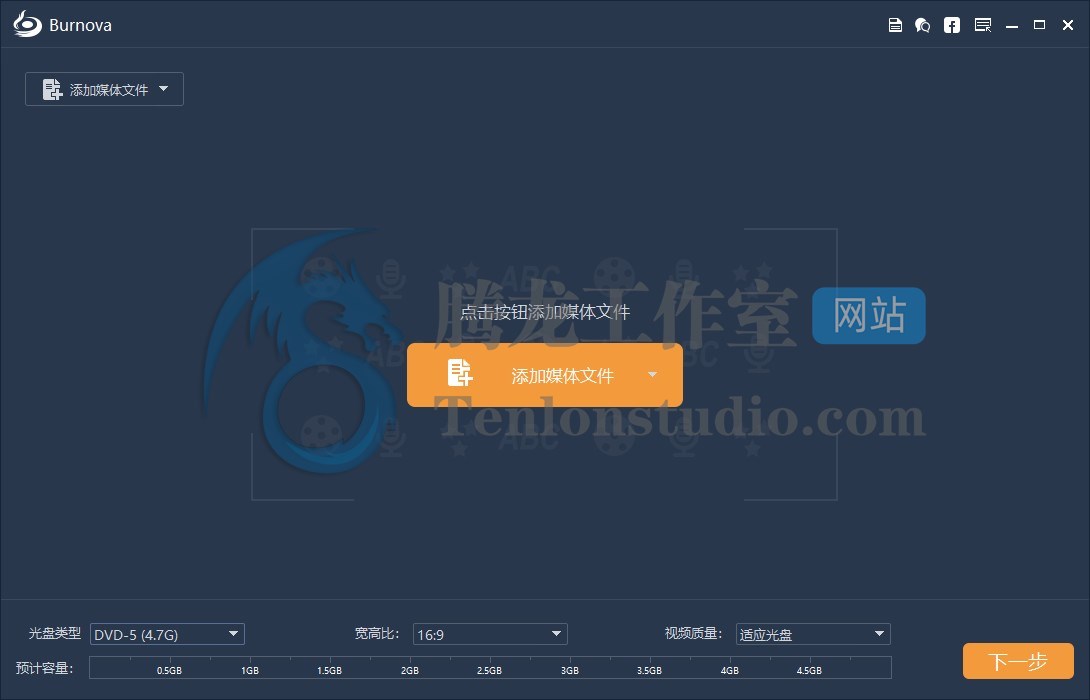Expand the orange button's dropdown arrow
This screenshot has height=700, width=1090.
(x=652, y=375)
